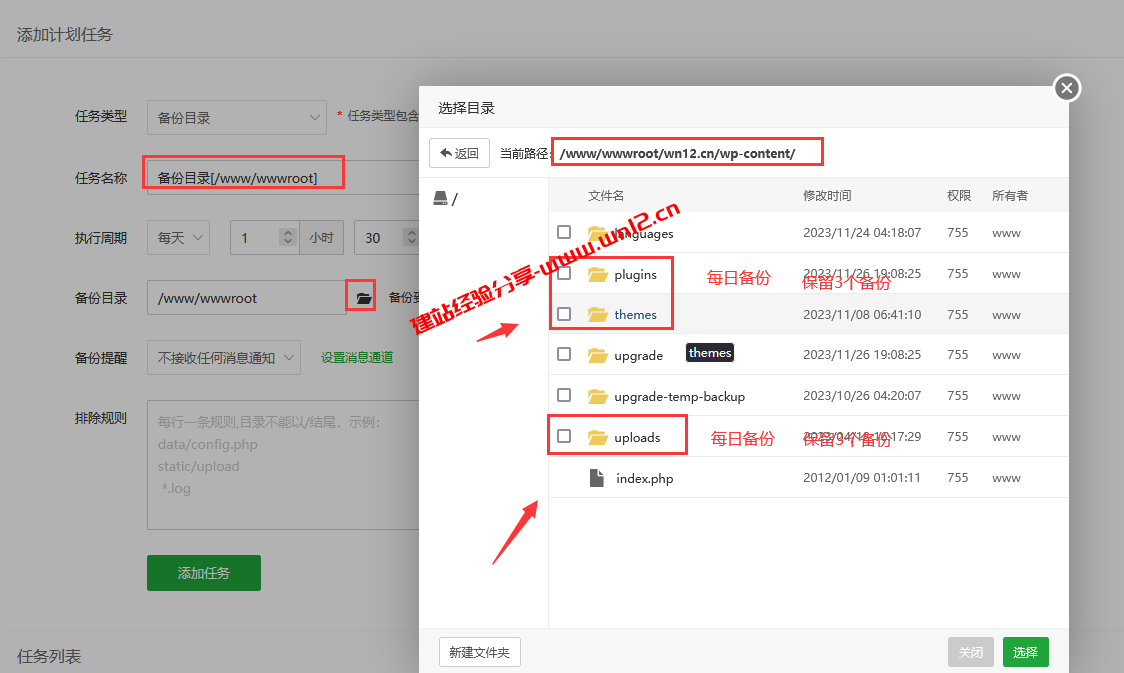Image resolution: width=1124 pixels, height=673 pixels.
Task: Dismiss the dialog via the circular X
Action: coord(1066,88)
